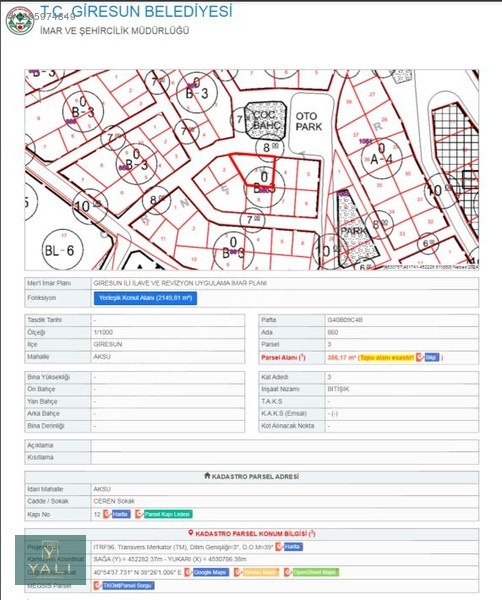
Task: Click the red icon before TKGM Parsel Sorgu
Action: coord(98,585)
